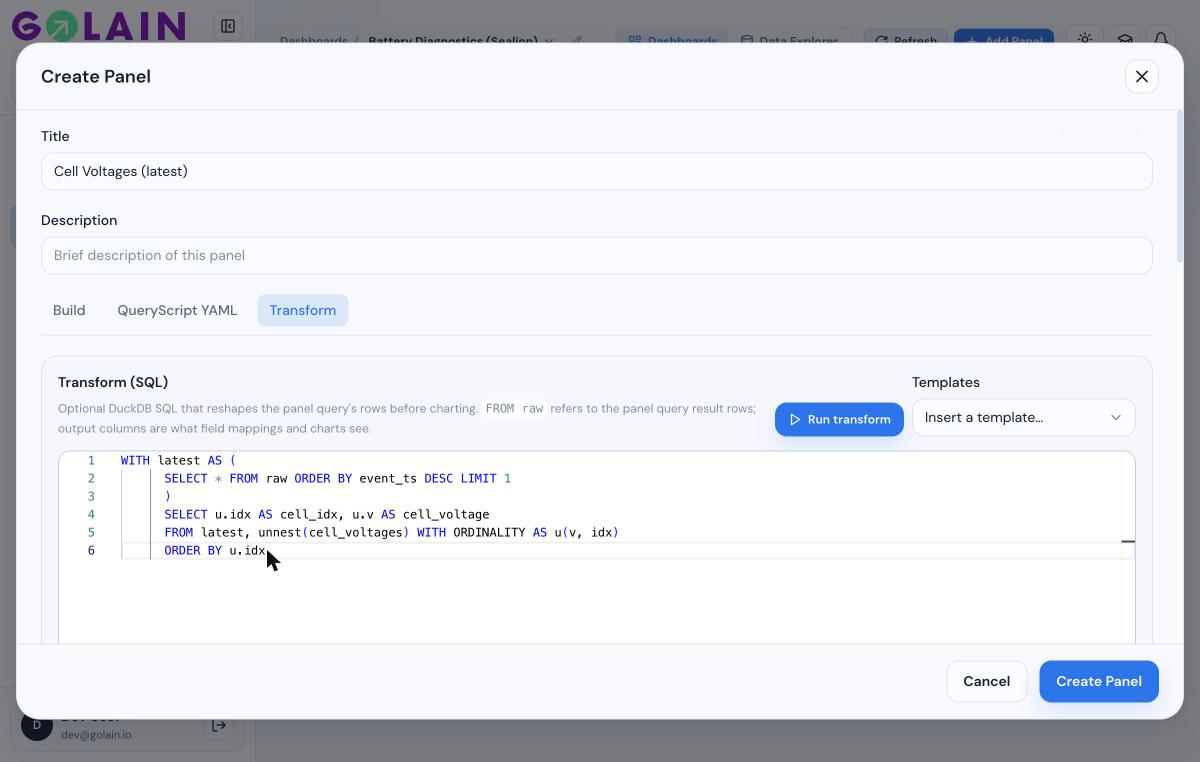Switch to the Build tab
This screenshot has height=762, width=1200.
pyautogui.click(x=69, y=310)
